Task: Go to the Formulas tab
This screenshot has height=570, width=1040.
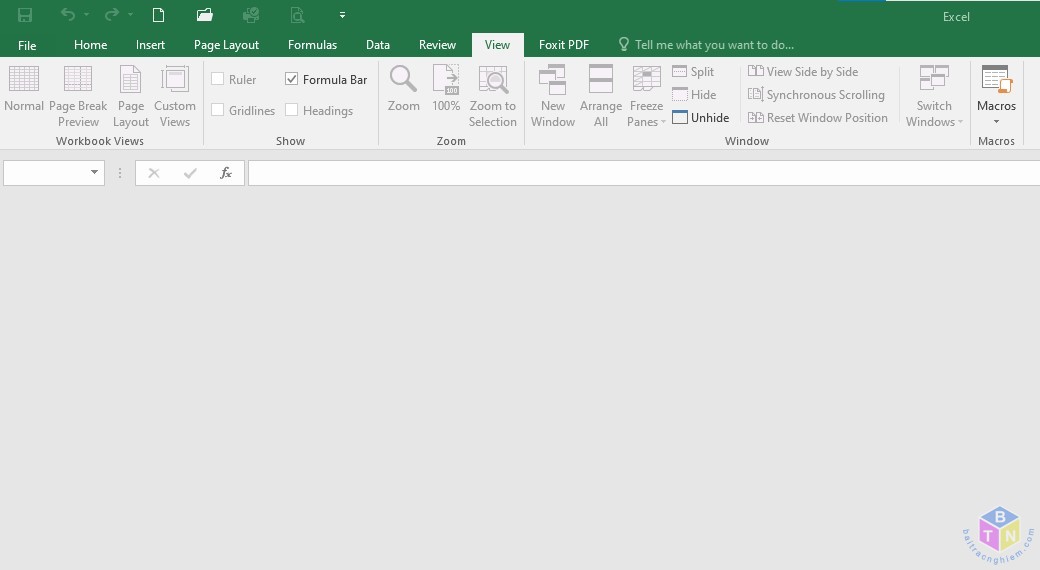Action: pos(312,45)
